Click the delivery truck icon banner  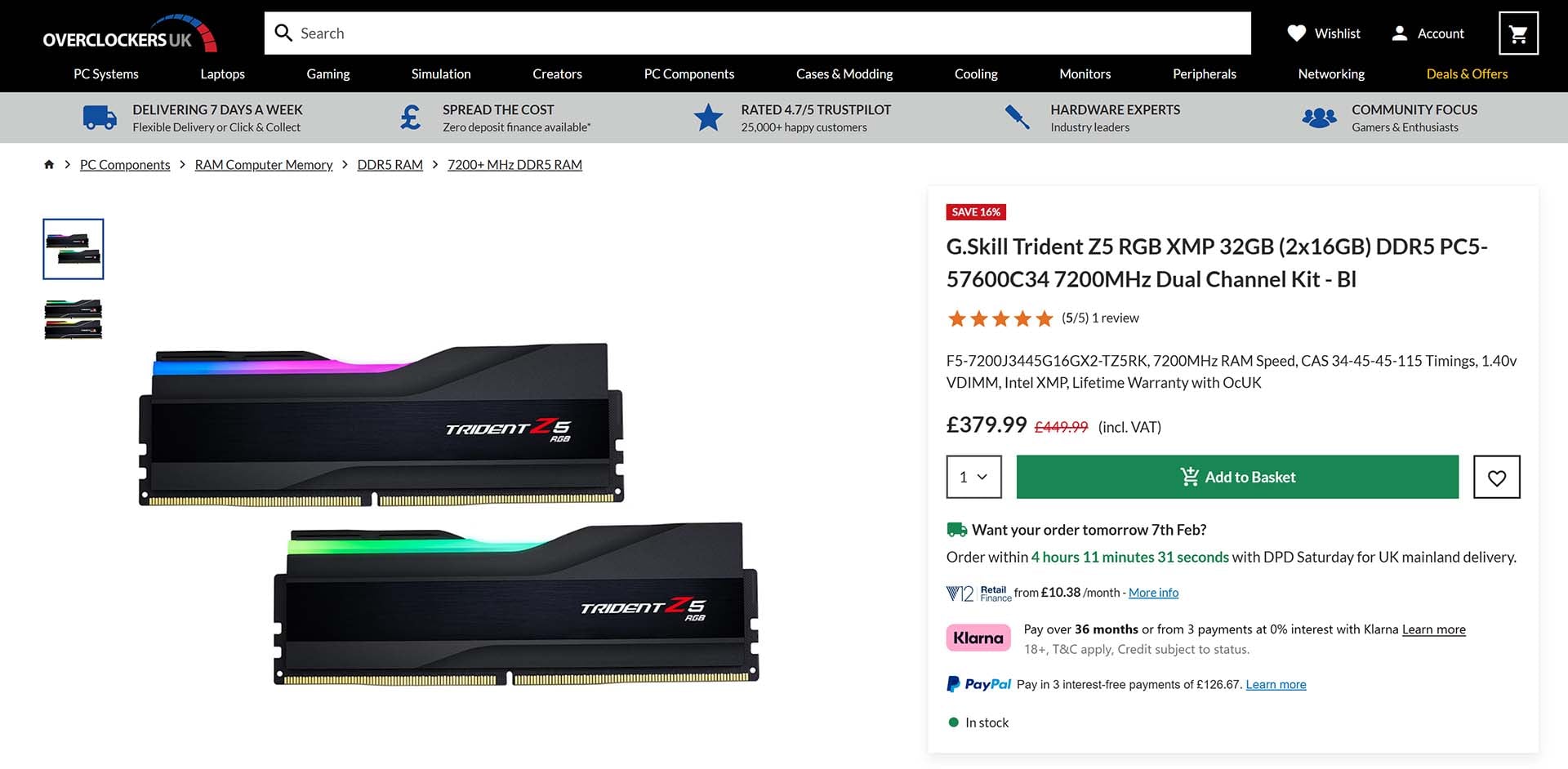point(99,117)
